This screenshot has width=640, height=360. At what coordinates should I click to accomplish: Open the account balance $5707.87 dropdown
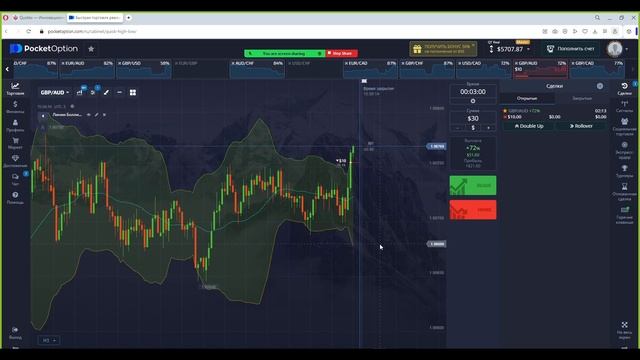coord(510,49)
